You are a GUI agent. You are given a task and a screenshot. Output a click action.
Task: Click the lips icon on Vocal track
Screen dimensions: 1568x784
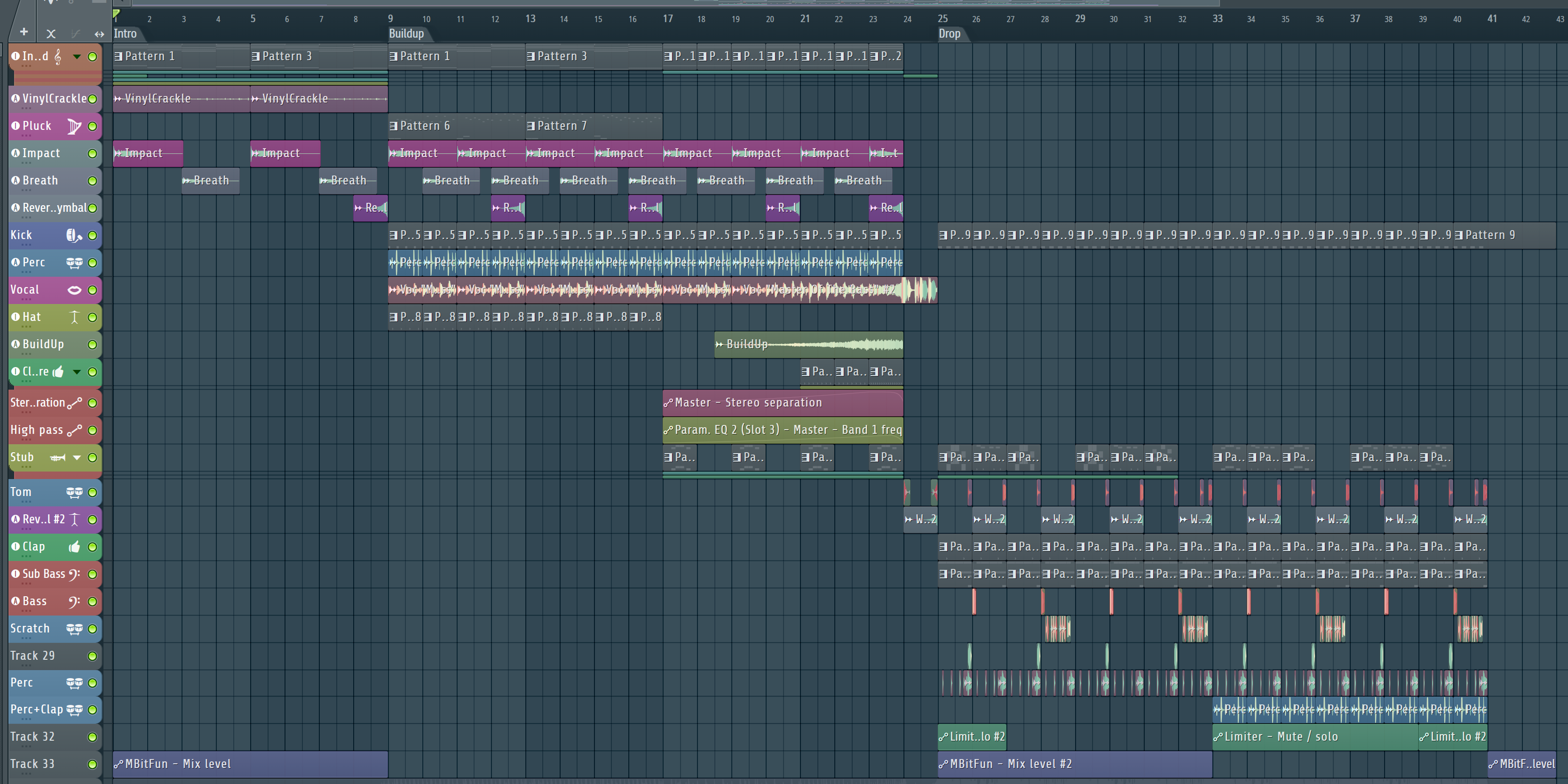tap(74, 290)
